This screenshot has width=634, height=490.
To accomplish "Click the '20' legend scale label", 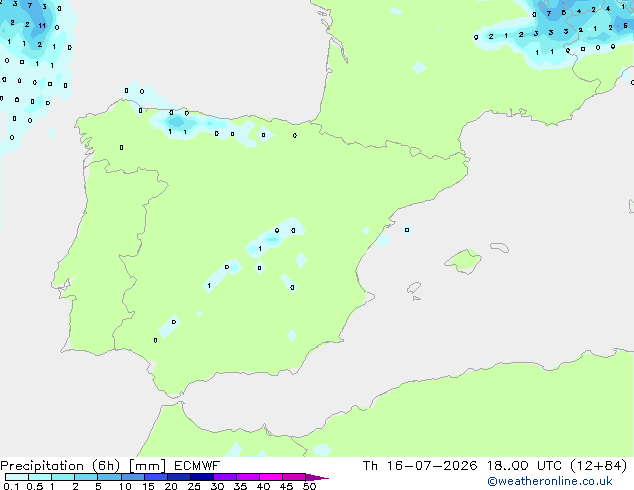I will coord(171,486).
